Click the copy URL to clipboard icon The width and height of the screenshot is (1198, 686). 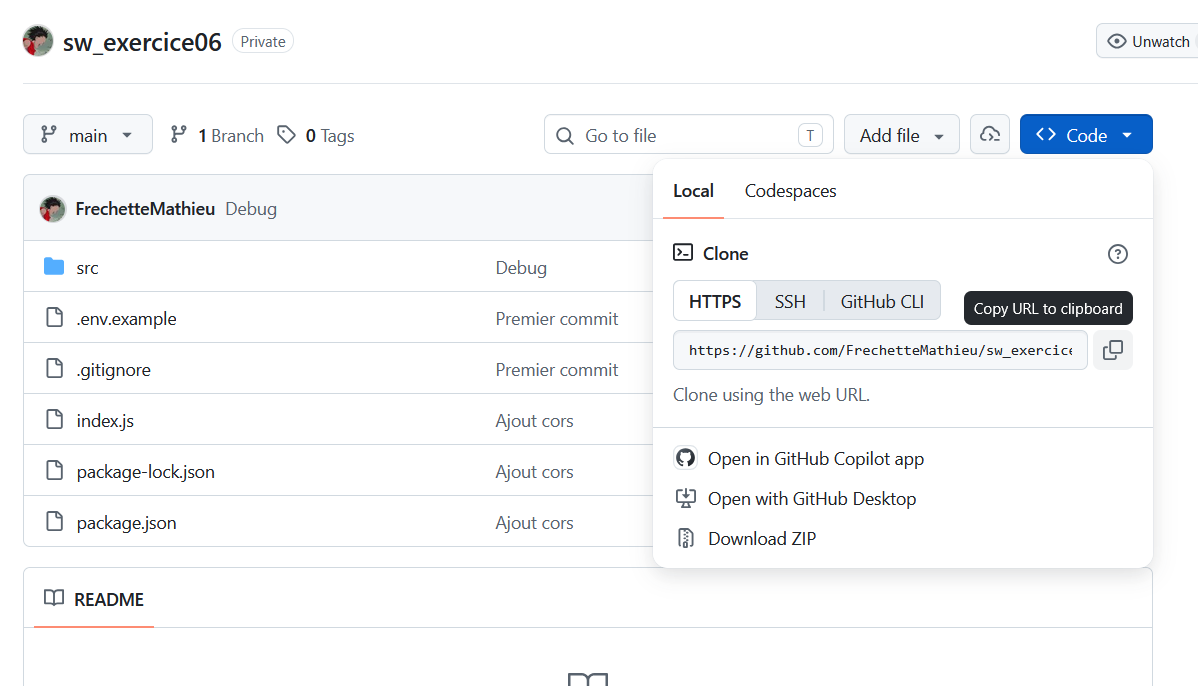click(1112, 350)
